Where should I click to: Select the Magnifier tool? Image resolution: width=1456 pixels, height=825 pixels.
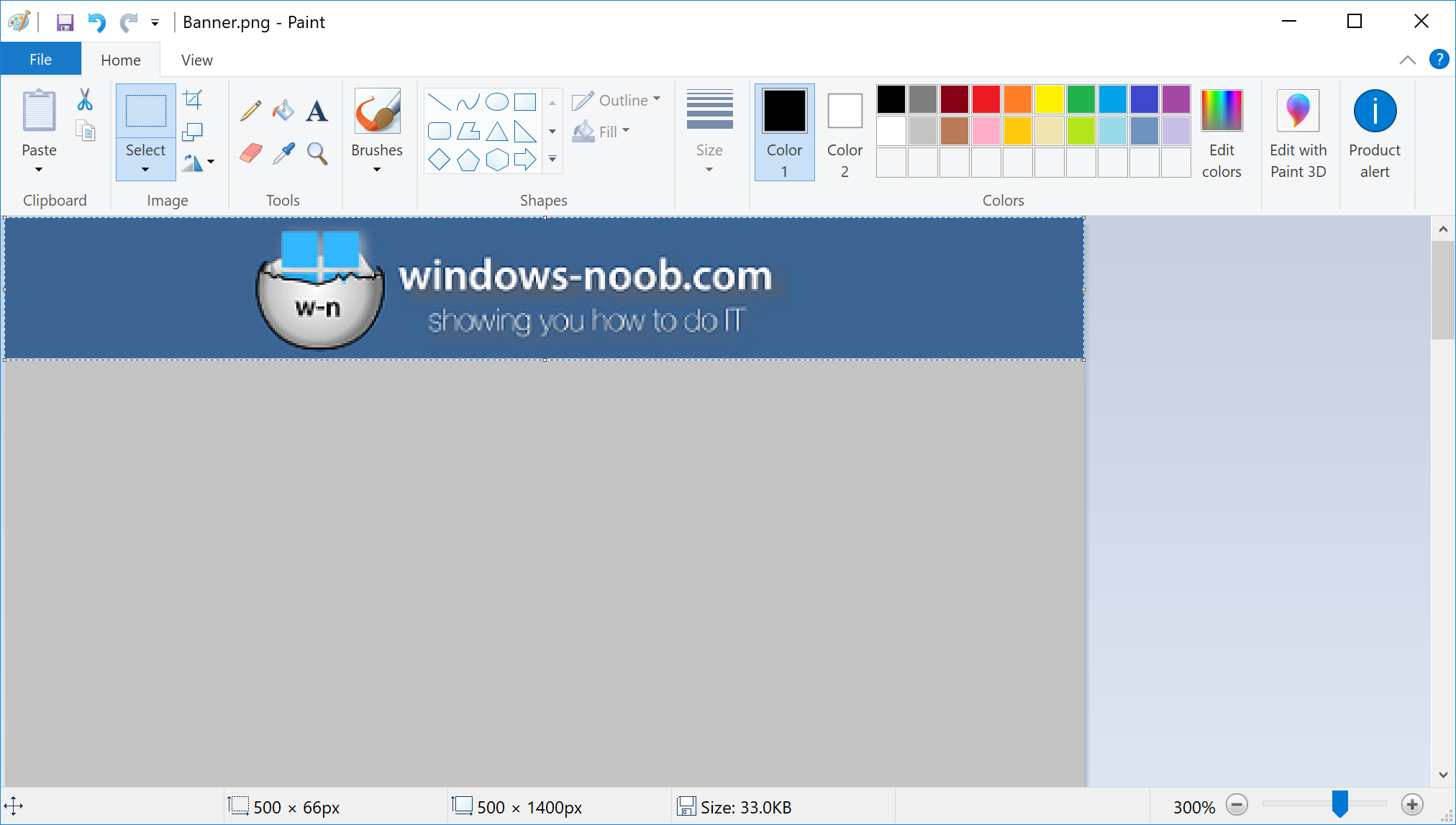point(317,152)
